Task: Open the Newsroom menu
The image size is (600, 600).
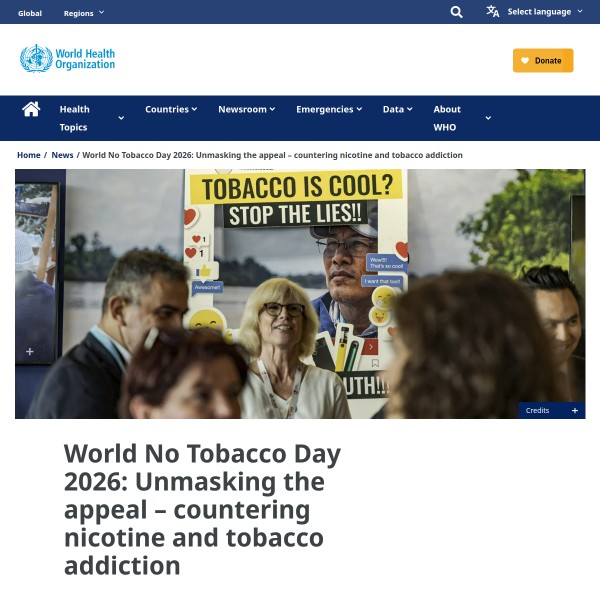Action: pos(246,109)
